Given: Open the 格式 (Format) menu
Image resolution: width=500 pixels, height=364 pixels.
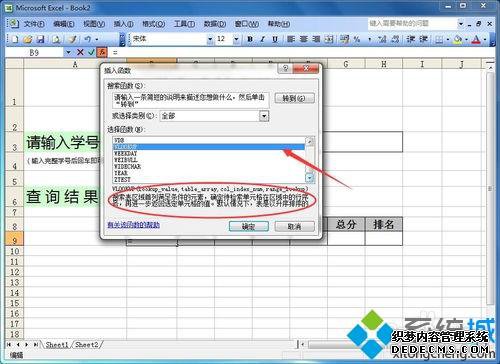Looking at the screenshot, I should pos(153,24).
